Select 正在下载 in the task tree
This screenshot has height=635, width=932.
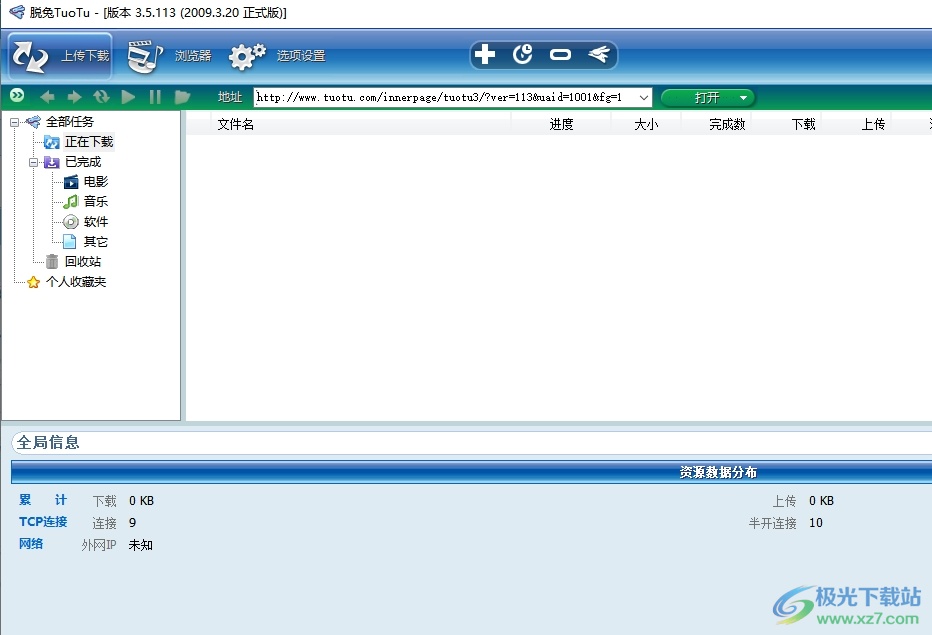[x=89, y=142]
